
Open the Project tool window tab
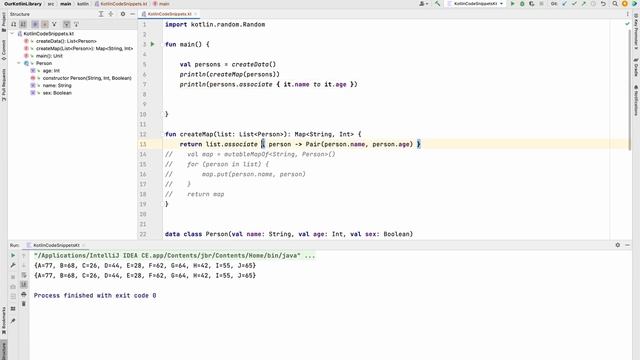point(4,22)
